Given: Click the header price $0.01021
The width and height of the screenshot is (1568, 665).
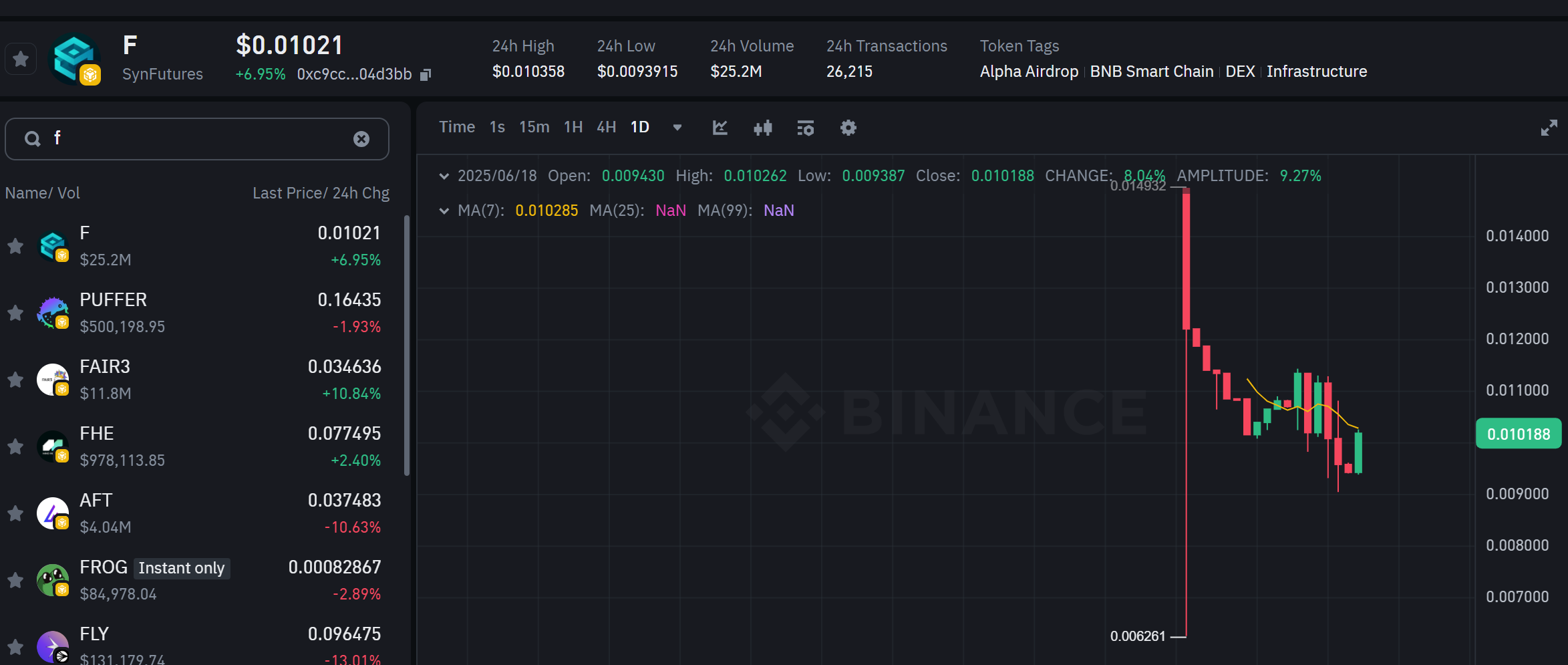Looking at the screenshot, I should click(289, 45).
